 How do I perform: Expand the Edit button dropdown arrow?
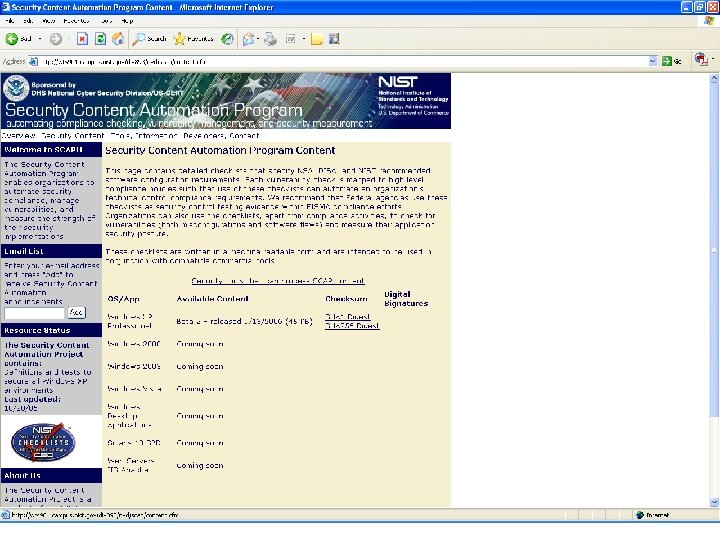coord(304,39)
